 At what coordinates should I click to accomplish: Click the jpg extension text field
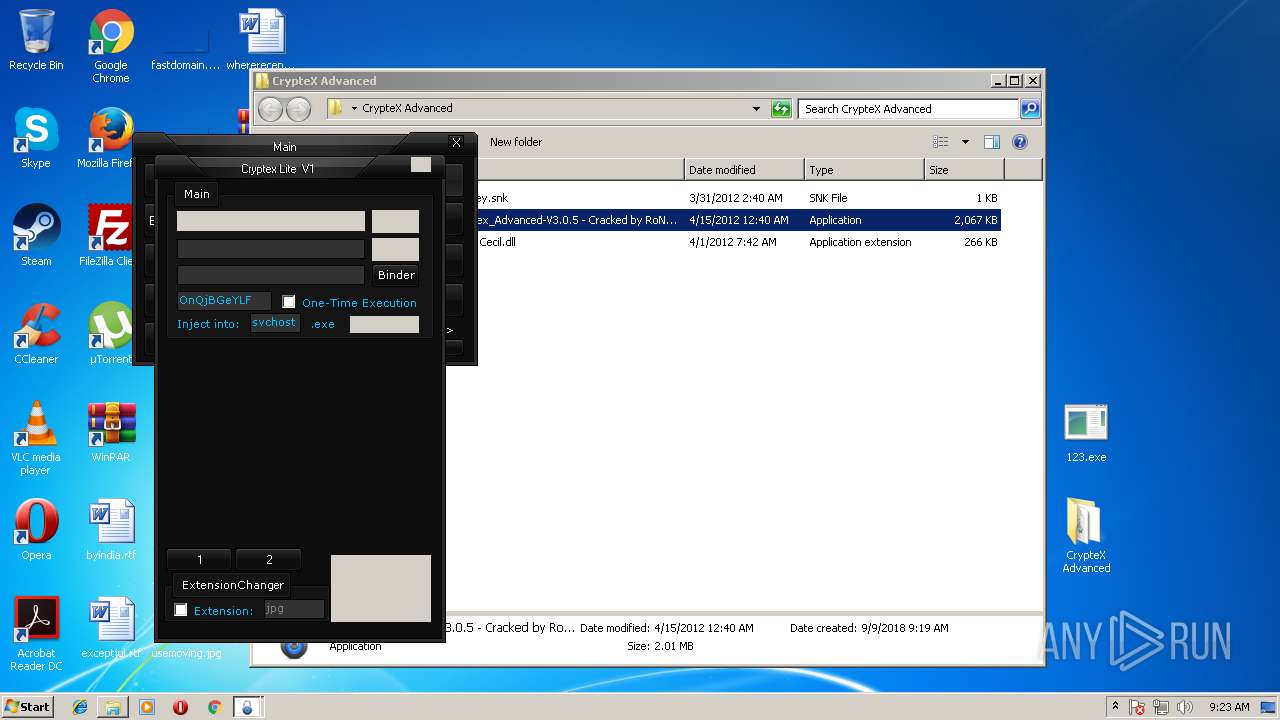(x=294, y=609)
